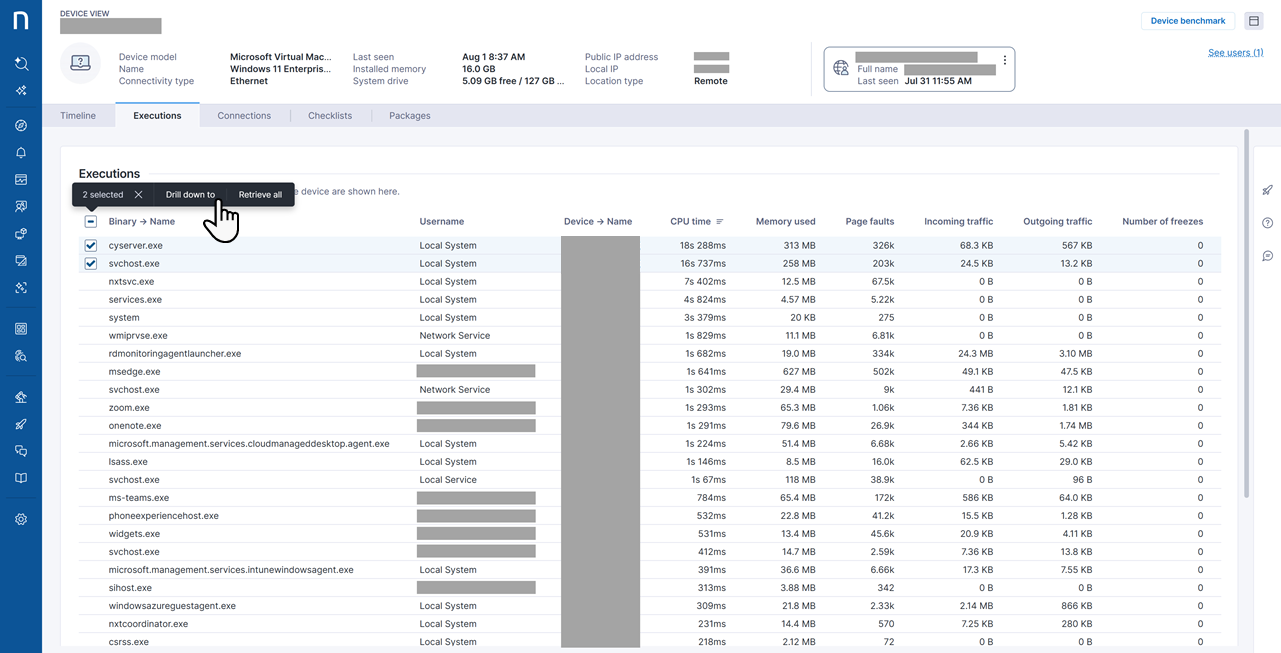Image resolution: width=1281 pixels, height=653 pixels.
Task: Click the bell alerts icon in sidebar
Action: pyautogui.click(x=21, y=153)
